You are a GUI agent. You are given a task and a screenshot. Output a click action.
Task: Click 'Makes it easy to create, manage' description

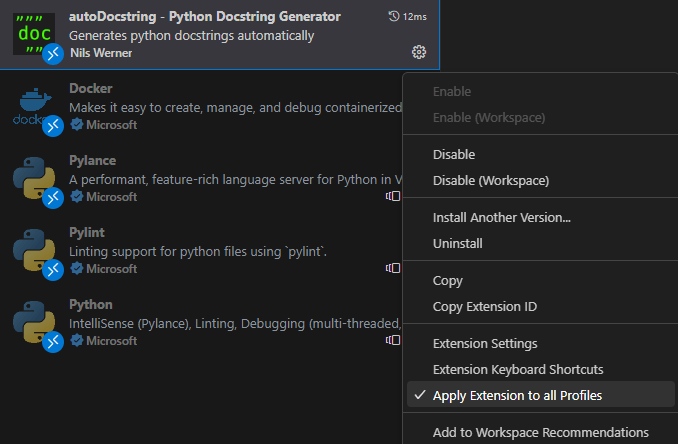click(x=236, y=107)
